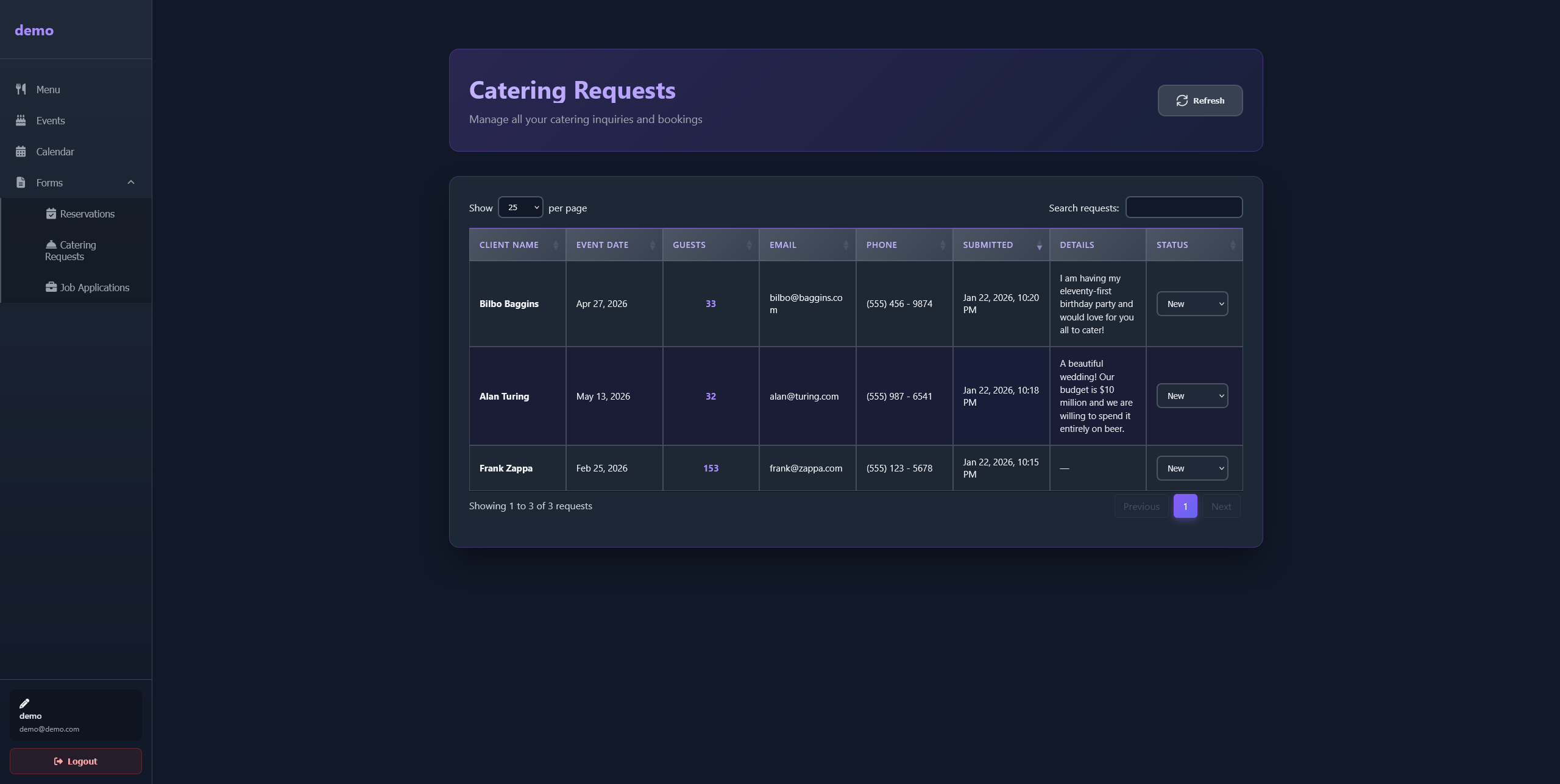Click the search requests input field
This screenshot has width=1560, height=784.
[1183, 207]
